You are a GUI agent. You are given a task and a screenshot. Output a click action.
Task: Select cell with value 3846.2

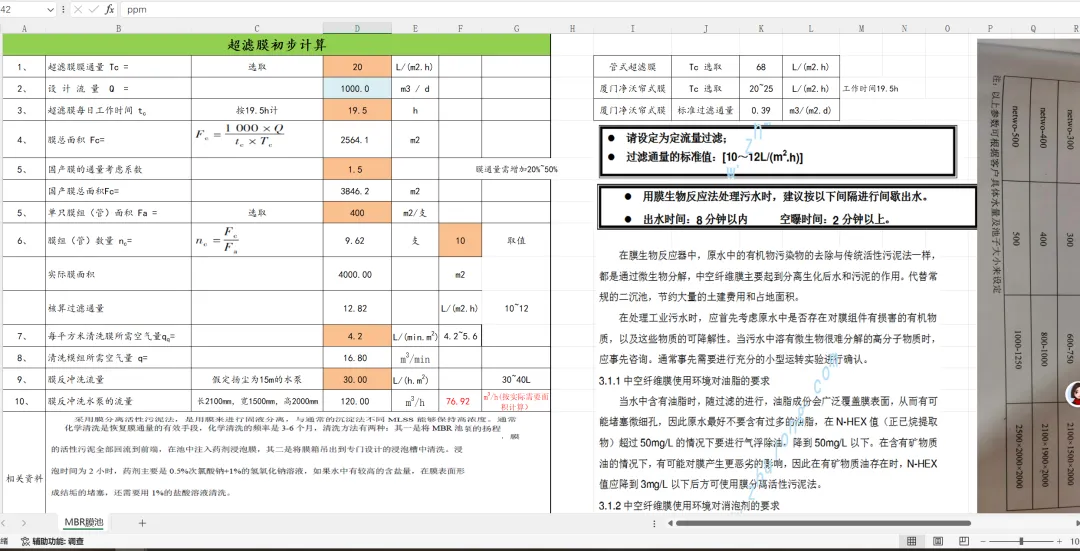[357, 191]
